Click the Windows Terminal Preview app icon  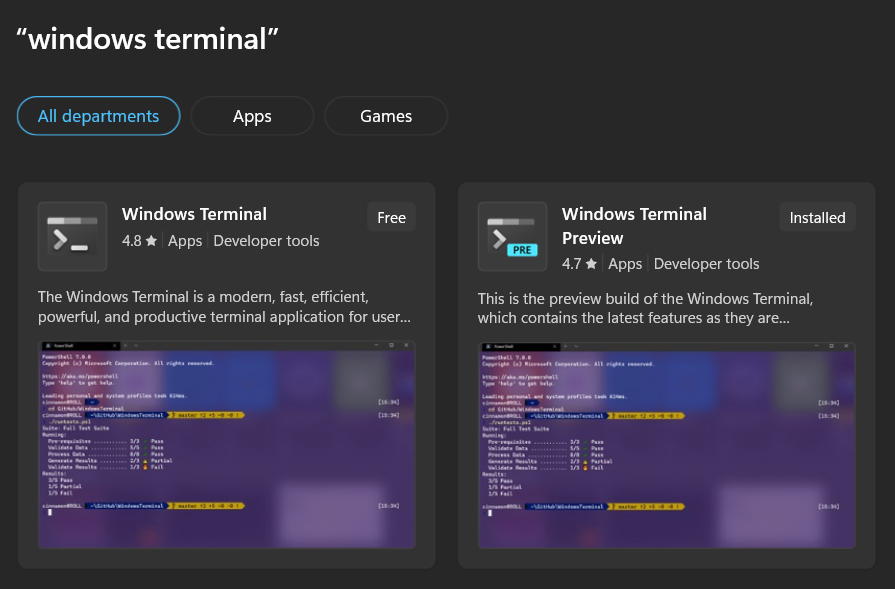[x=512, y=236]
